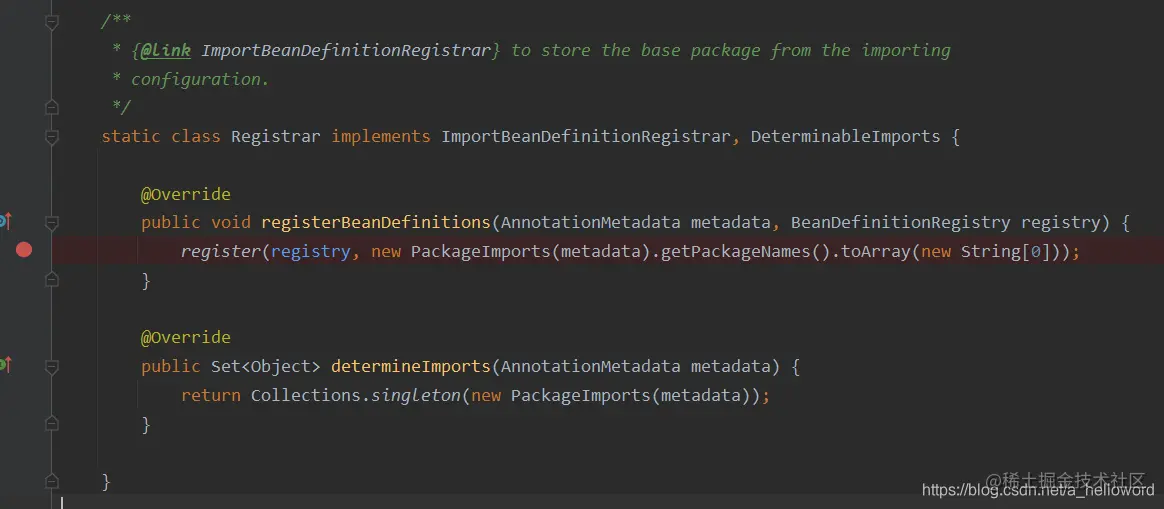The height and width of the screenshot is (509, 1164).
Task: Click the determineImports method name
Action: pyautogui.click(x=411, y=367)
